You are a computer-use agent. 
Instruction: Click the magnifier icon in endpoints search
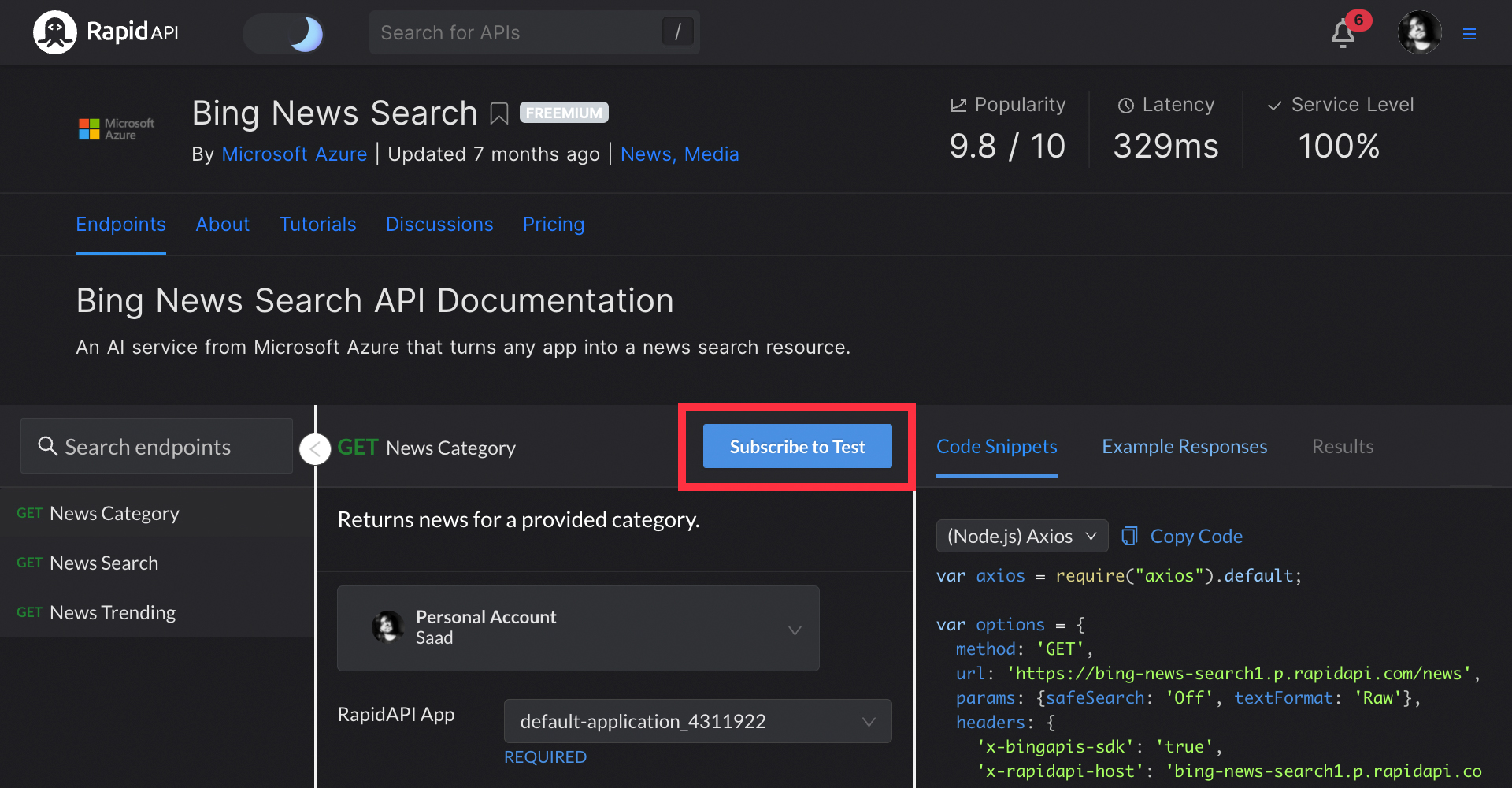[x=47, y=446]
